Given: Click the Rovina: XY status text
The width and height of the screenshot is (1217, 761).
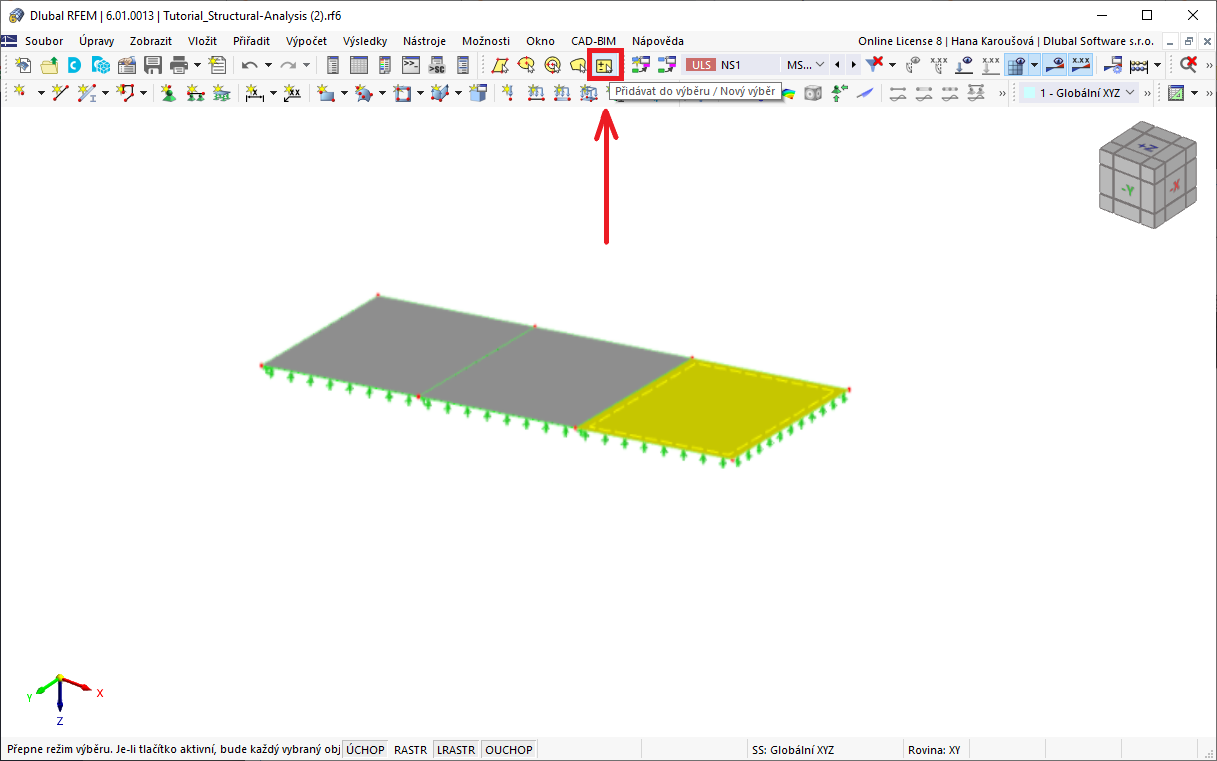Looking at the screenshot, I should (934, 749).
